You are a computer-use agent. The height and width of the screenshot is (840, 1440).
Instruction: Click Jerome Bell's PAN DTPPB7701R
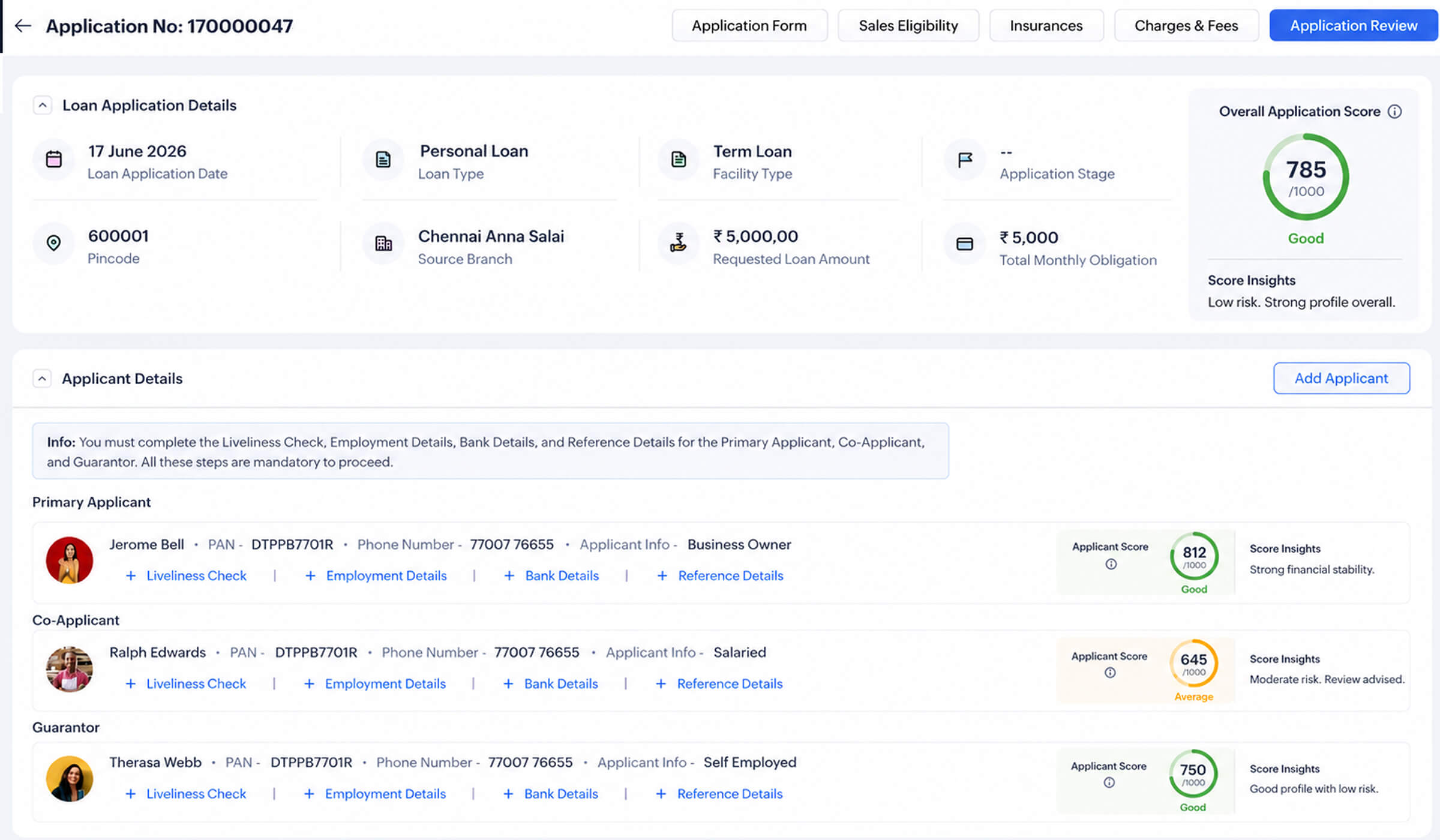[292, 545]
